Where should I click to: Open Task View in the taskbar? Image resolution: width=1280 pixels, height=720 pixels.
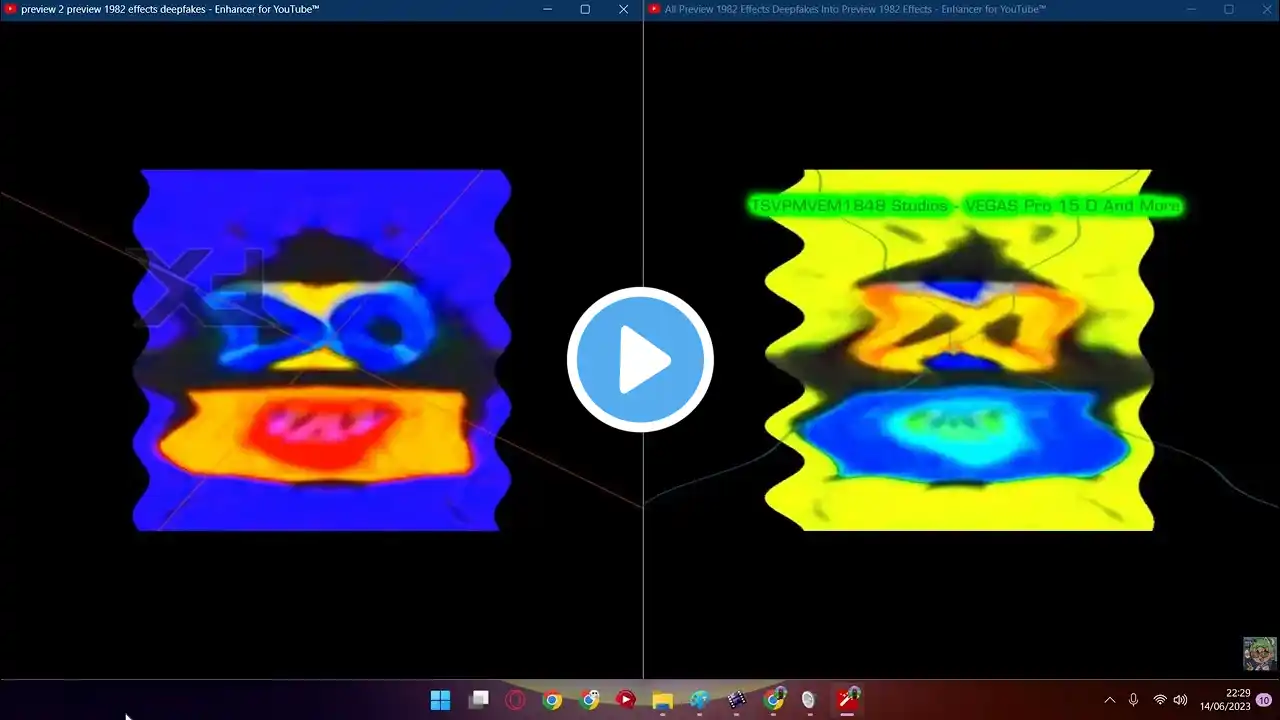479,700
